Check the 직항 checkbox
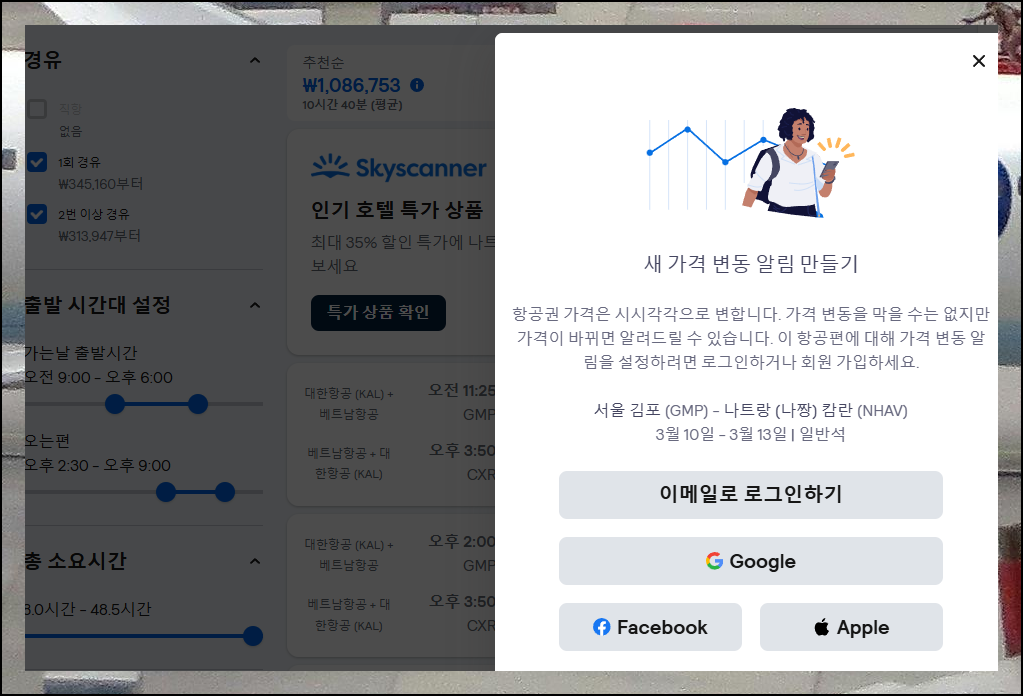The height and width of the screenshot is (696, 1023). coord(37,109)
